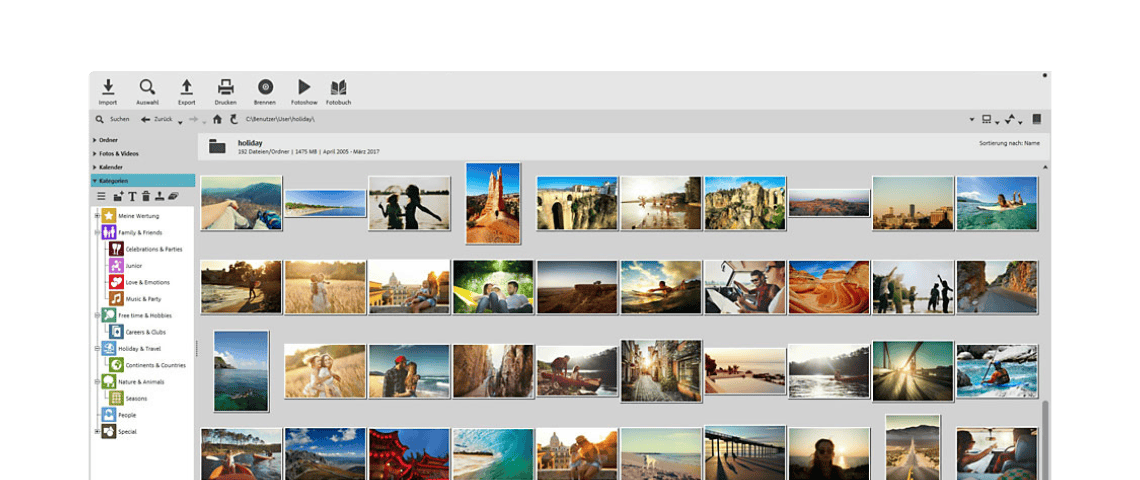Delete category with the trash icon
This screenshot has width=1140, height=480.
(x=146, y=197)
